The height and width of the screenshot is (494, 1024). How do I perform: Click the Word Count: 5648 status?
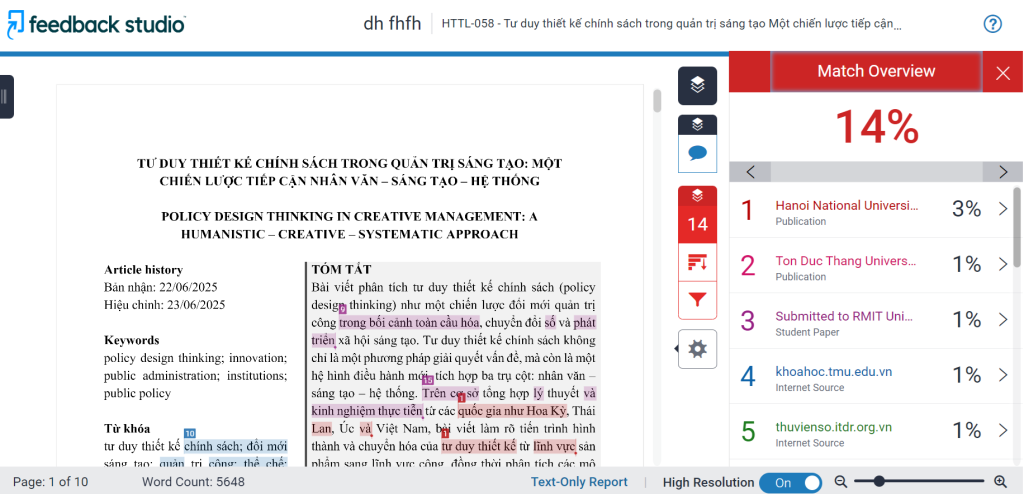[x=193, y=482]
